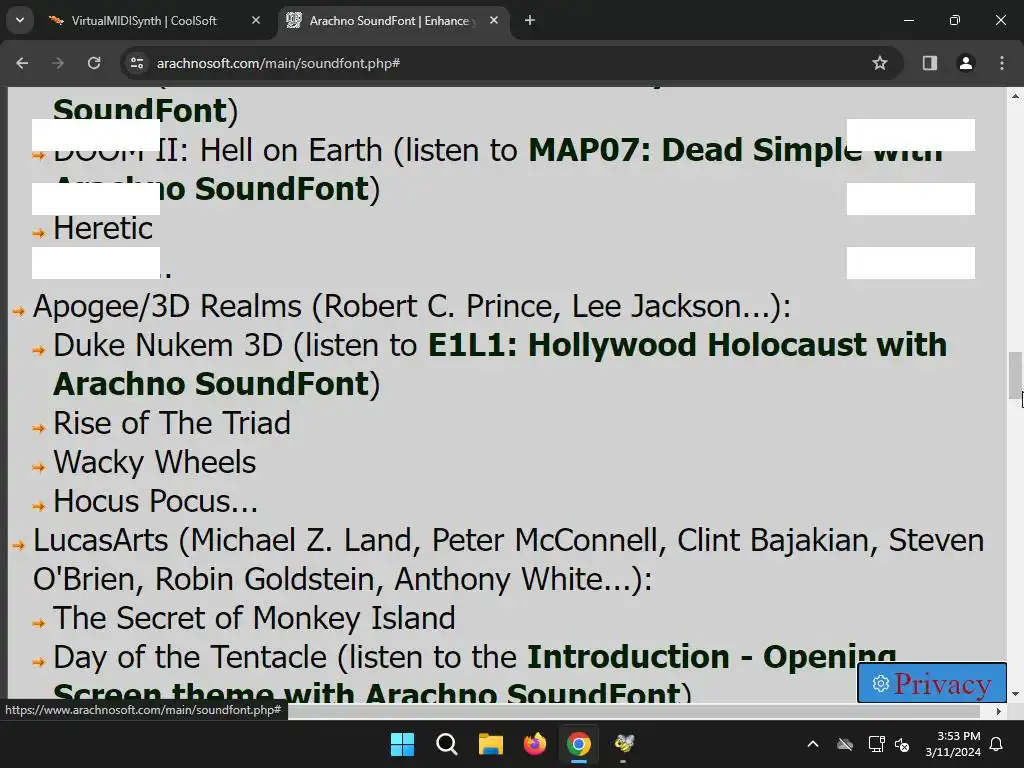Click the network status tray icon
This screenshot has height=768, width=1024.
click(x=876, y=744)
